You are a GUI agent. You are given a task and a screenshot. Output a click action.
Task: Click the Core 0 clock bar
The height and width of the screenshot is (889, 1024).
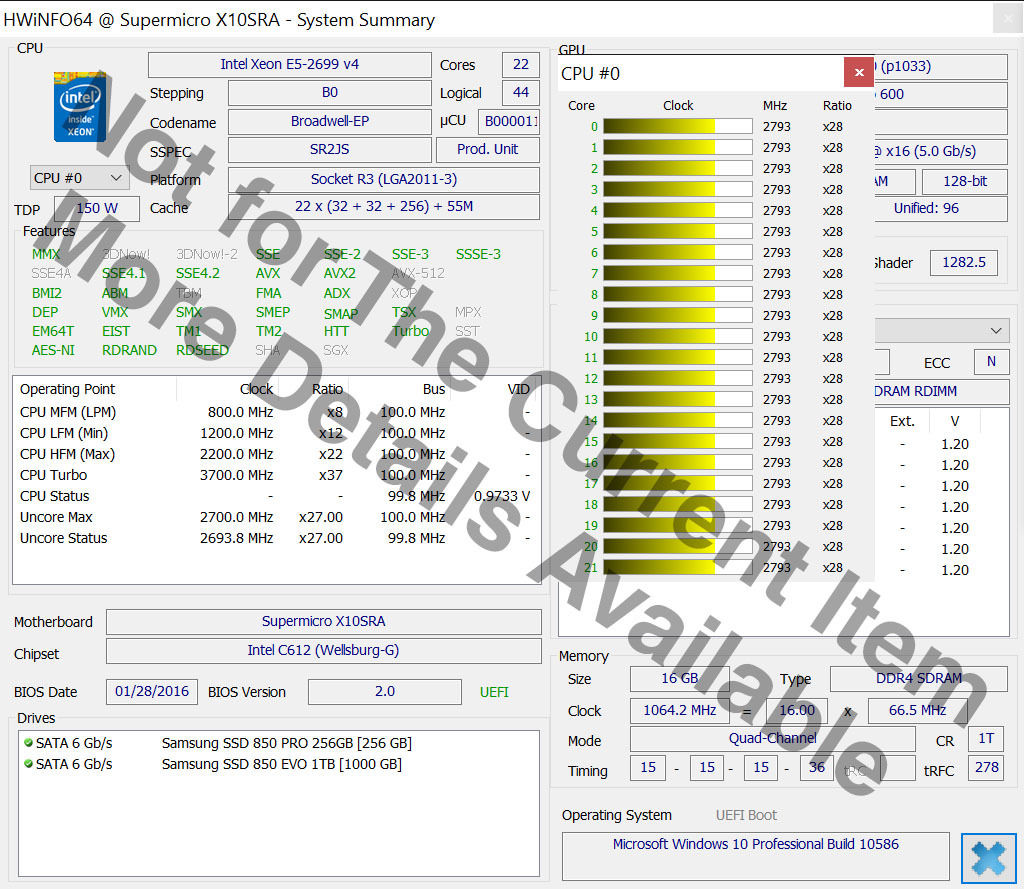tap(678, 126)
